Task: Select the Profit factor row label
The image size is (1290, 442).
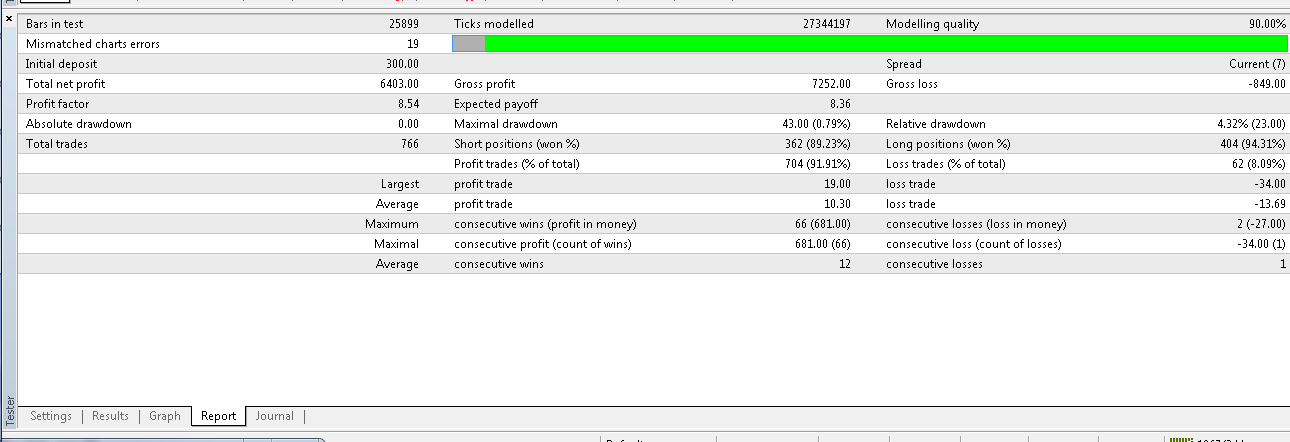Action: pyautogui.click(x=59, y=104)
